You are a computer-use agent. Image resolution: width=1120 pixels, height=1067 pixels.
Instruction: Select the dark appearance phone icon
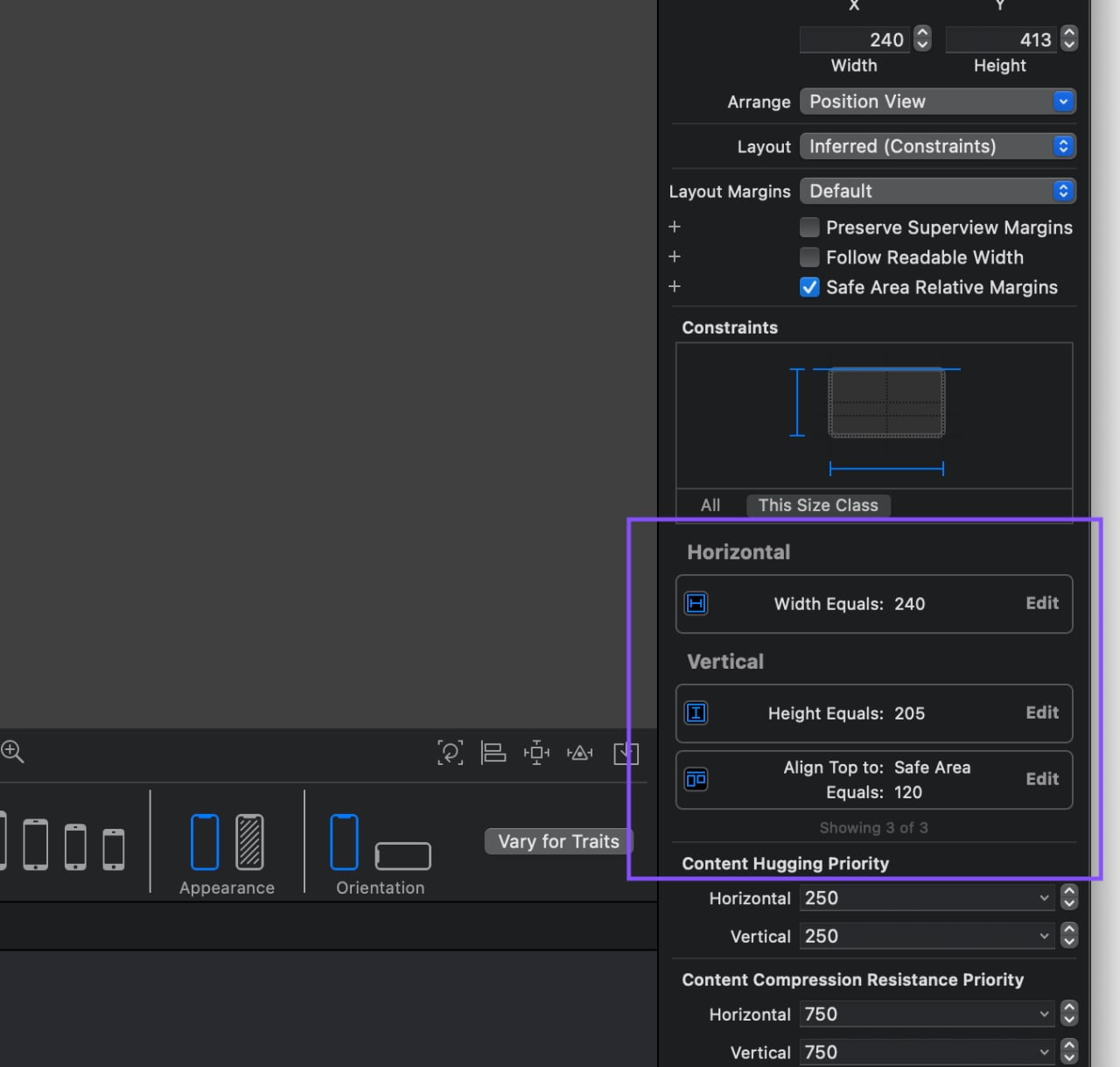249,842
